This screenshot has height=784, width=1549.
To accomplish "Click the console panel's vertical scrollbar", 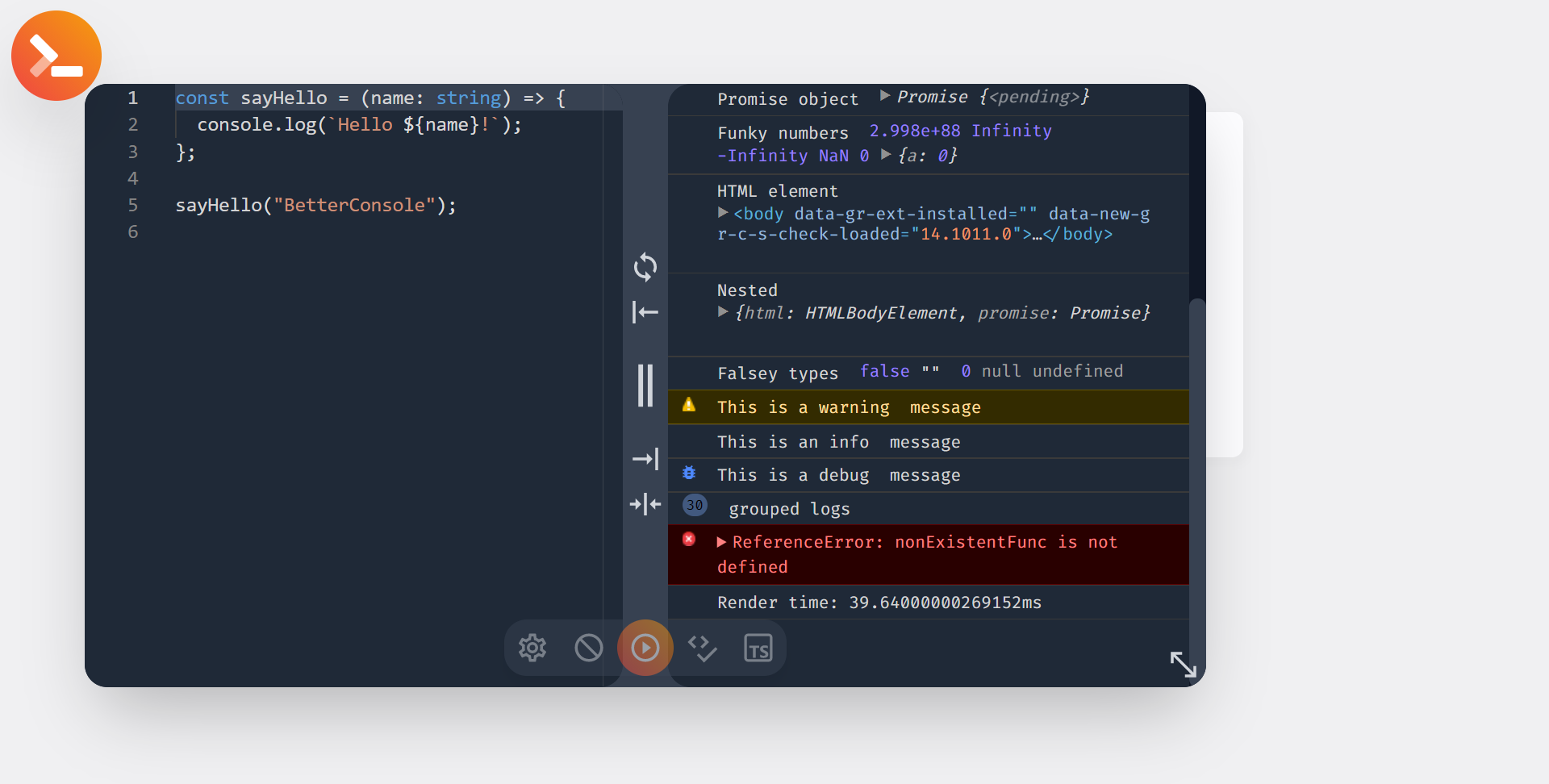I will pos(1197,484).
